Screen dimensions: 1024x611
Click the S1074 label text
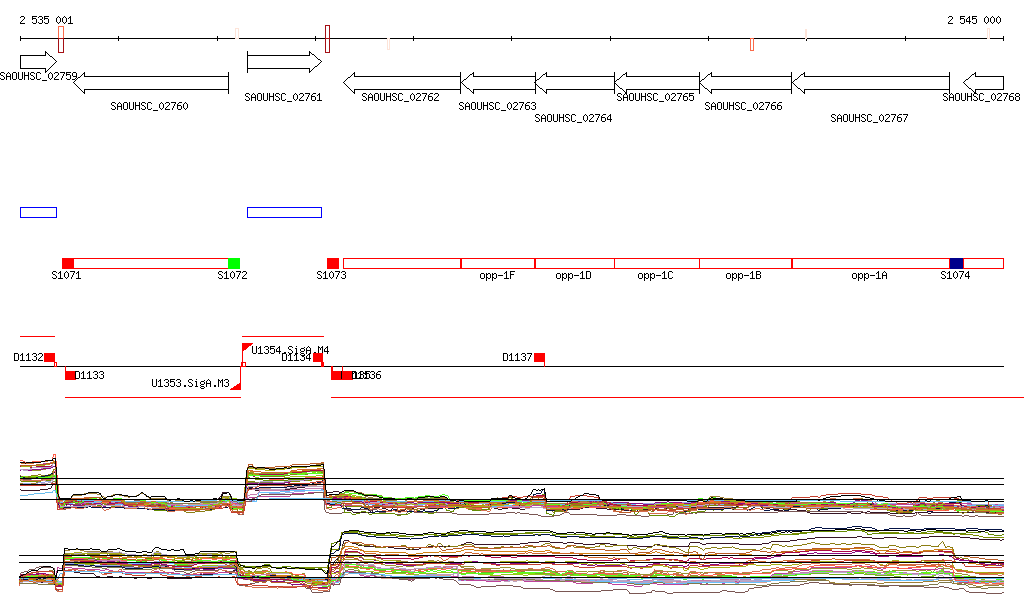tap(955, 275)
